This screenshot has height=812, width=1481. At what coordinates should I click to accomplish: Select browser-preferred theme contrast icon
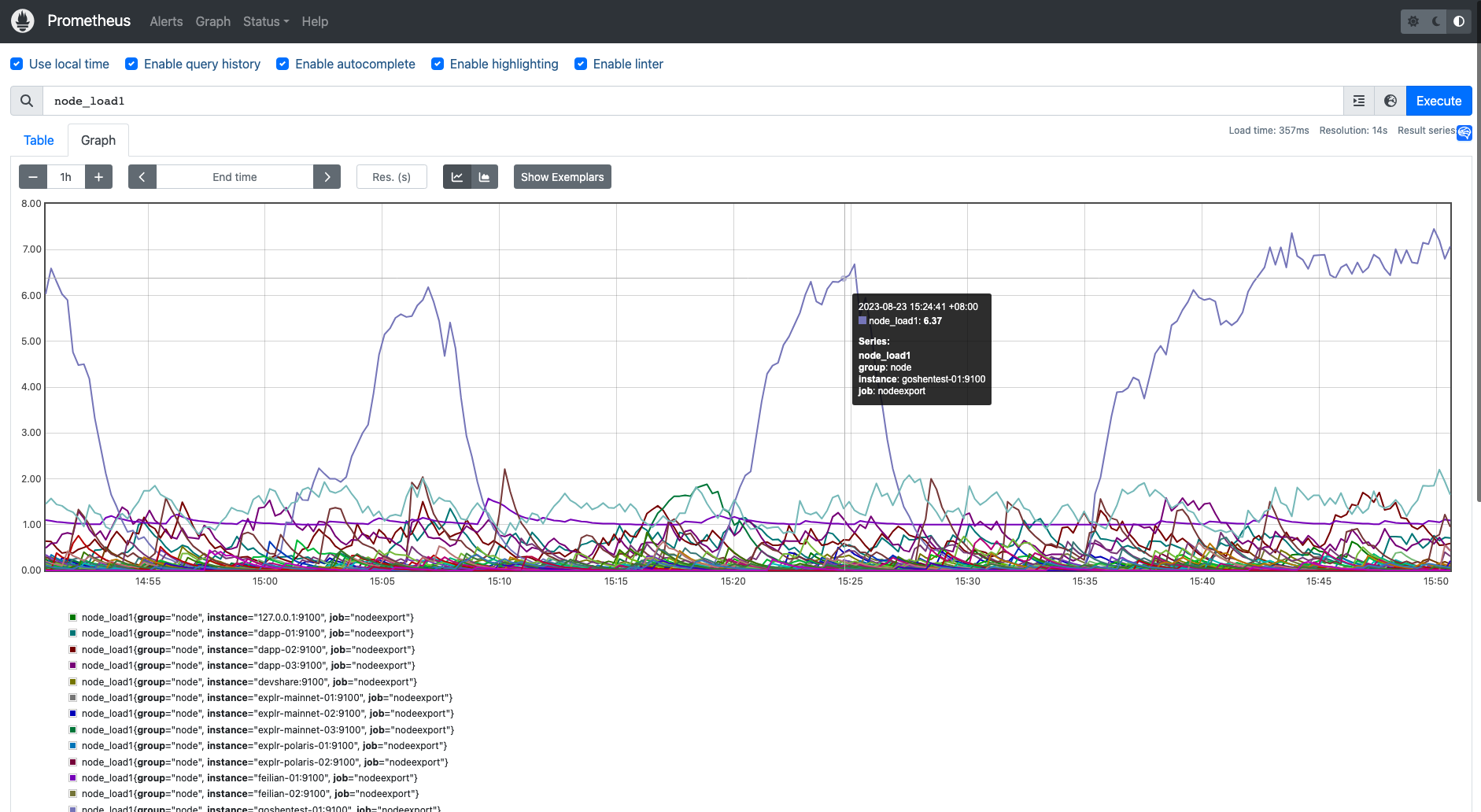1459,21
